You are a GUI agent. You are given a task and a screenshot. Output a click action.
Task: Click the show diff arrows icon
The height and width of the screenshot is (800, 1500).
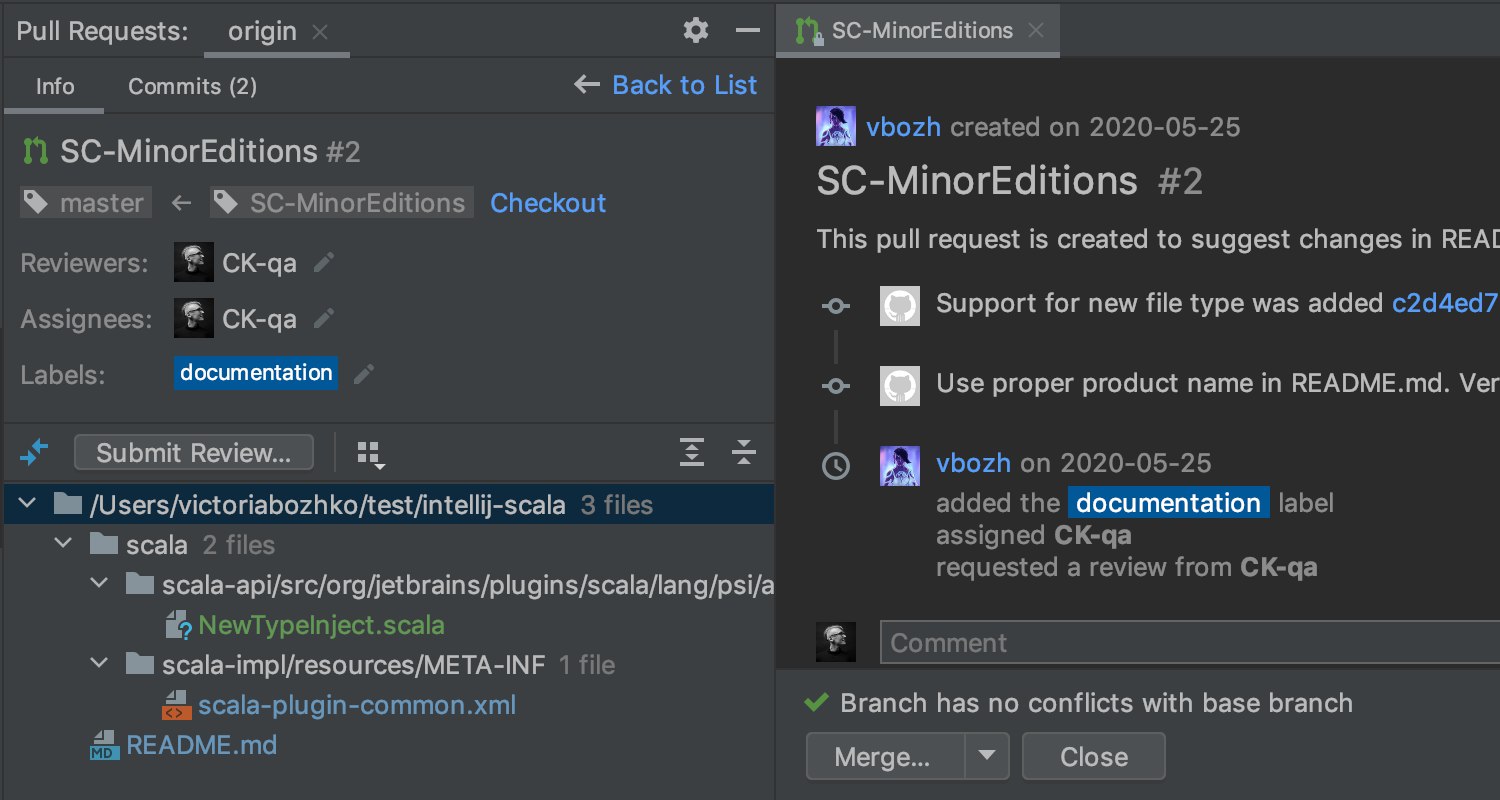[x=33, y=453]
